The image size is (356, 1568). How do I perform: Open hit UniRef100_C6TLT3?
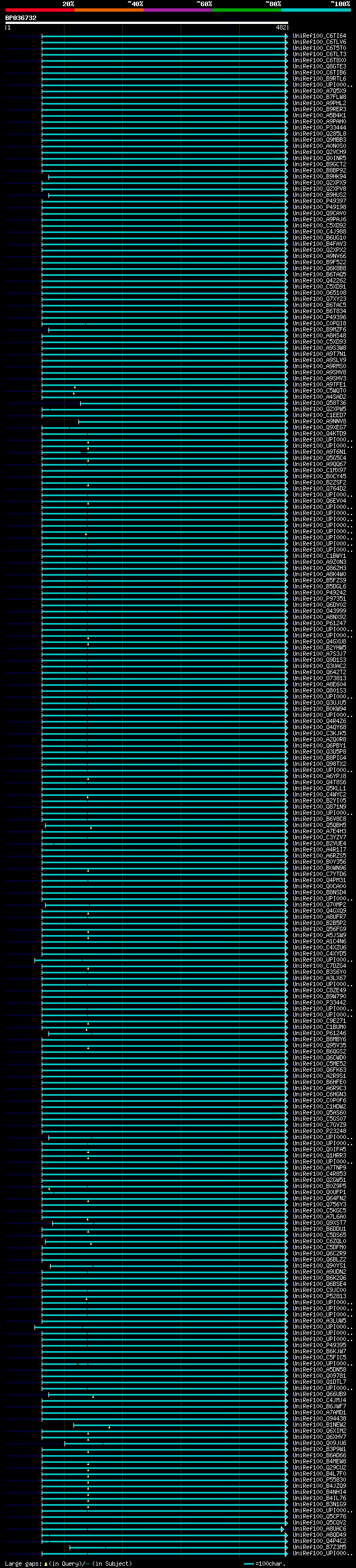coord(319,54)
